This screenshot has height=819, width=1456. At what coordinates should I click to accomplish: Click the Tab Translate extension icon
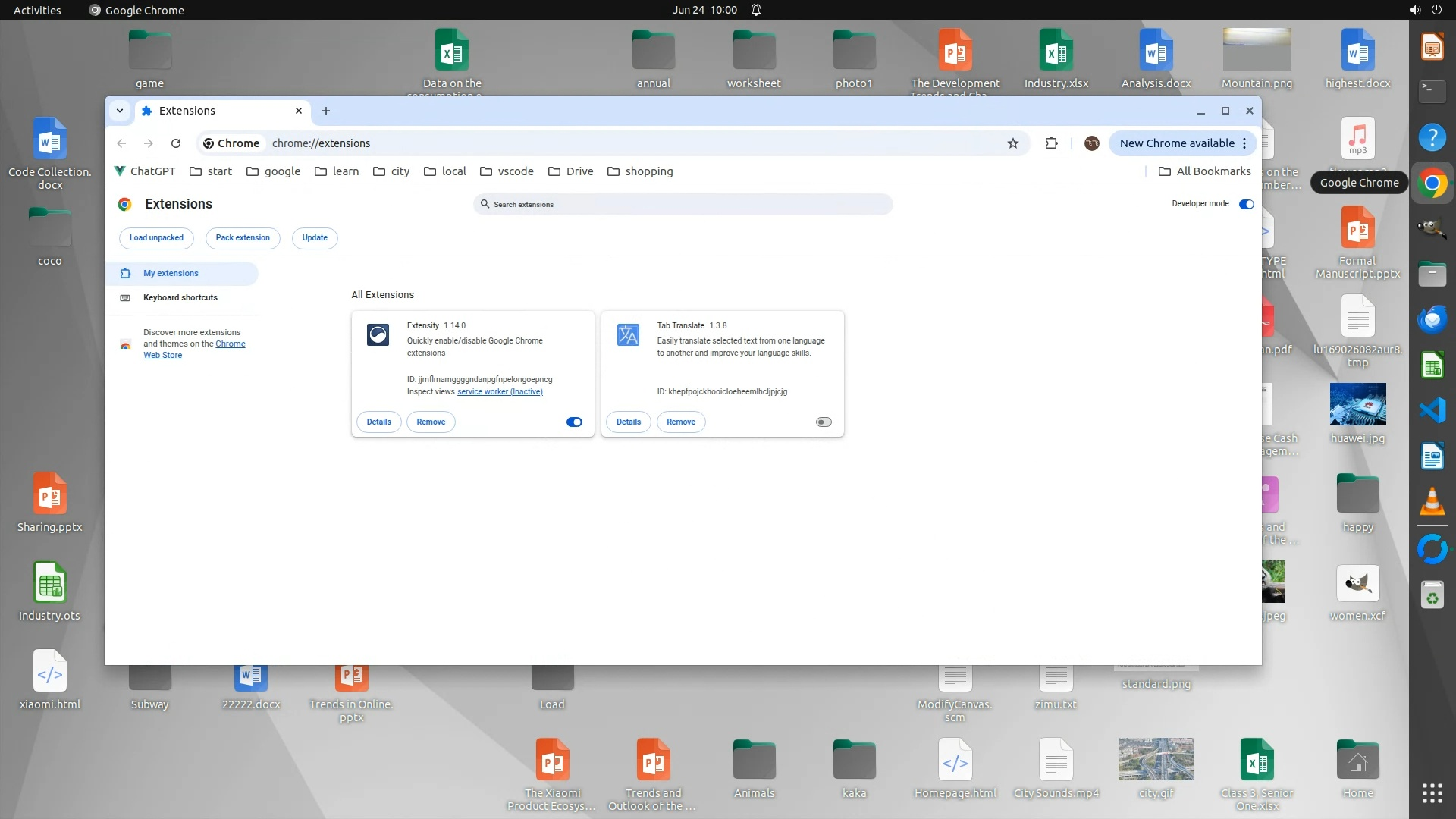click(x=628, y=334)
